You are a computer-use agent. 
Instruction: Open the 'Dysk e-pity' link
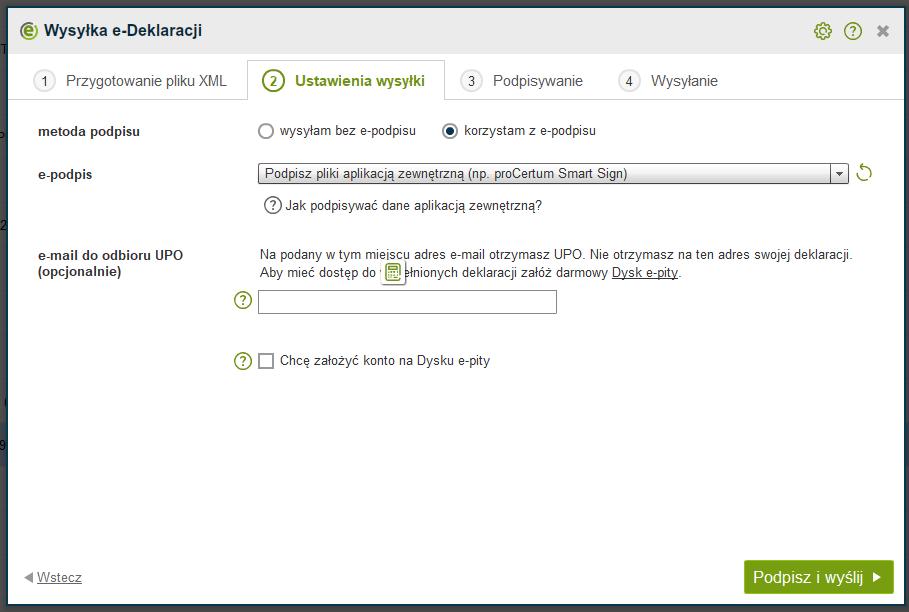645,273
